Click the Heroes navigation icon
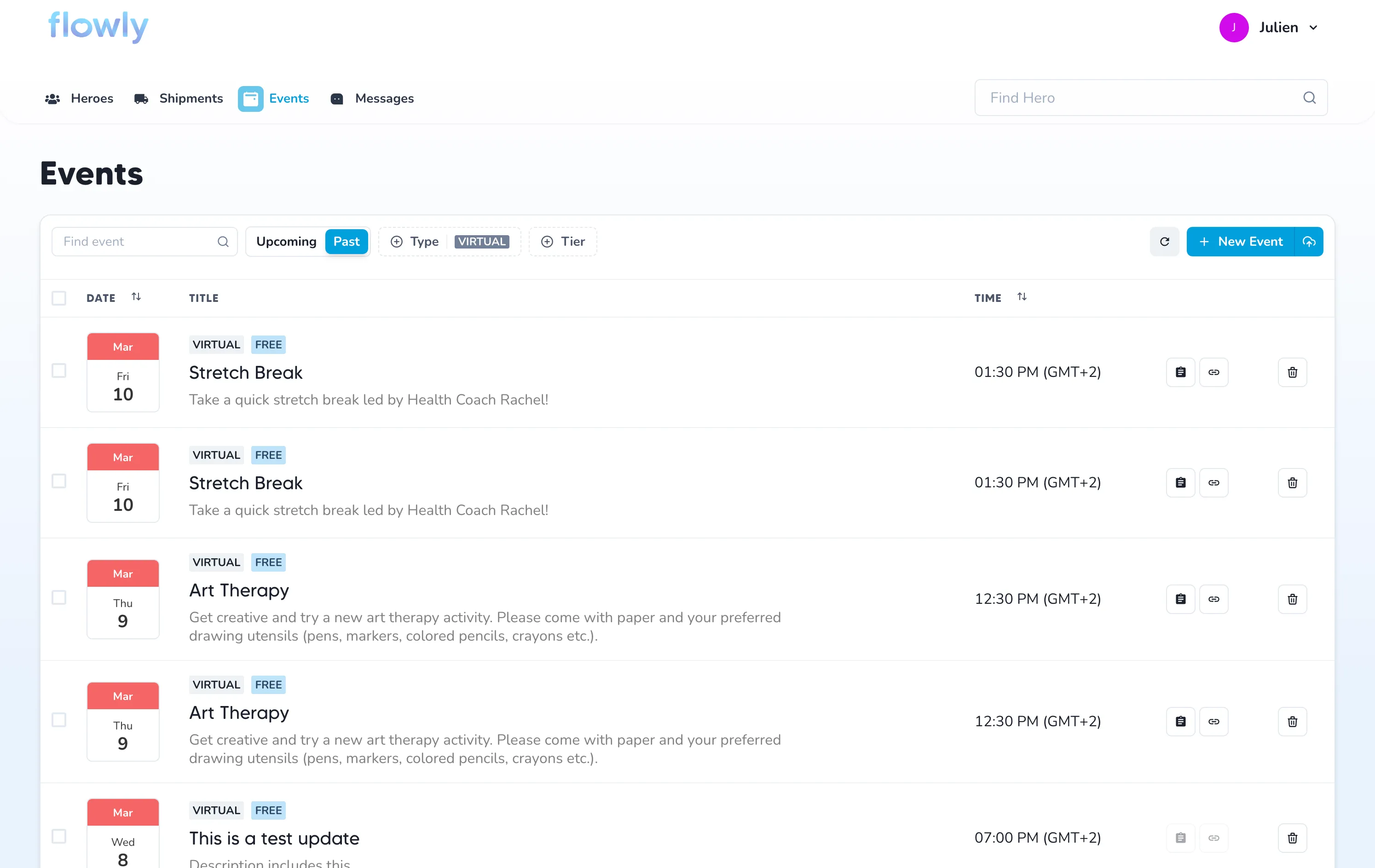 [x=52, y=97]
